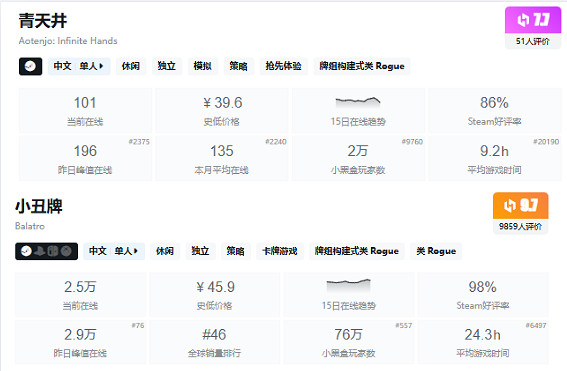
Task: Click 2.5万 当前在线 cell
Action: pos(80,294)
